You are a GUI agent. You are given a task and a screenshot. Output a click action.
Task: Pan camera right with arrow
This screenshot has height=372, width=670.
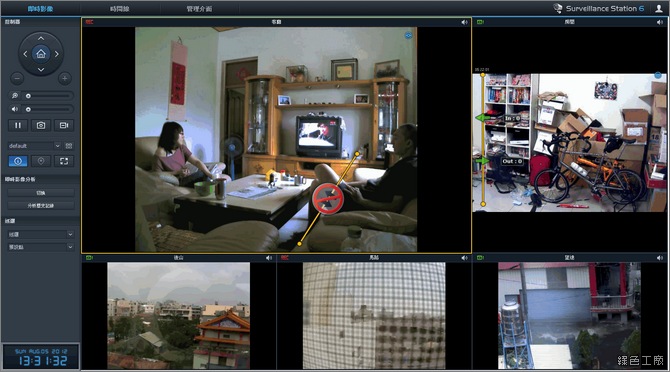coord(56,54)
